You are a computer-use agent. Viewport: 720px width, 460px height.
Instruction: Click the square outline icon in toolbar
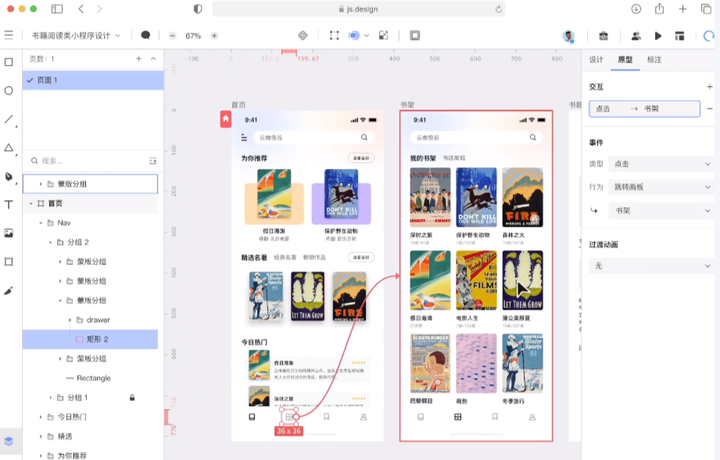[415, 35]
